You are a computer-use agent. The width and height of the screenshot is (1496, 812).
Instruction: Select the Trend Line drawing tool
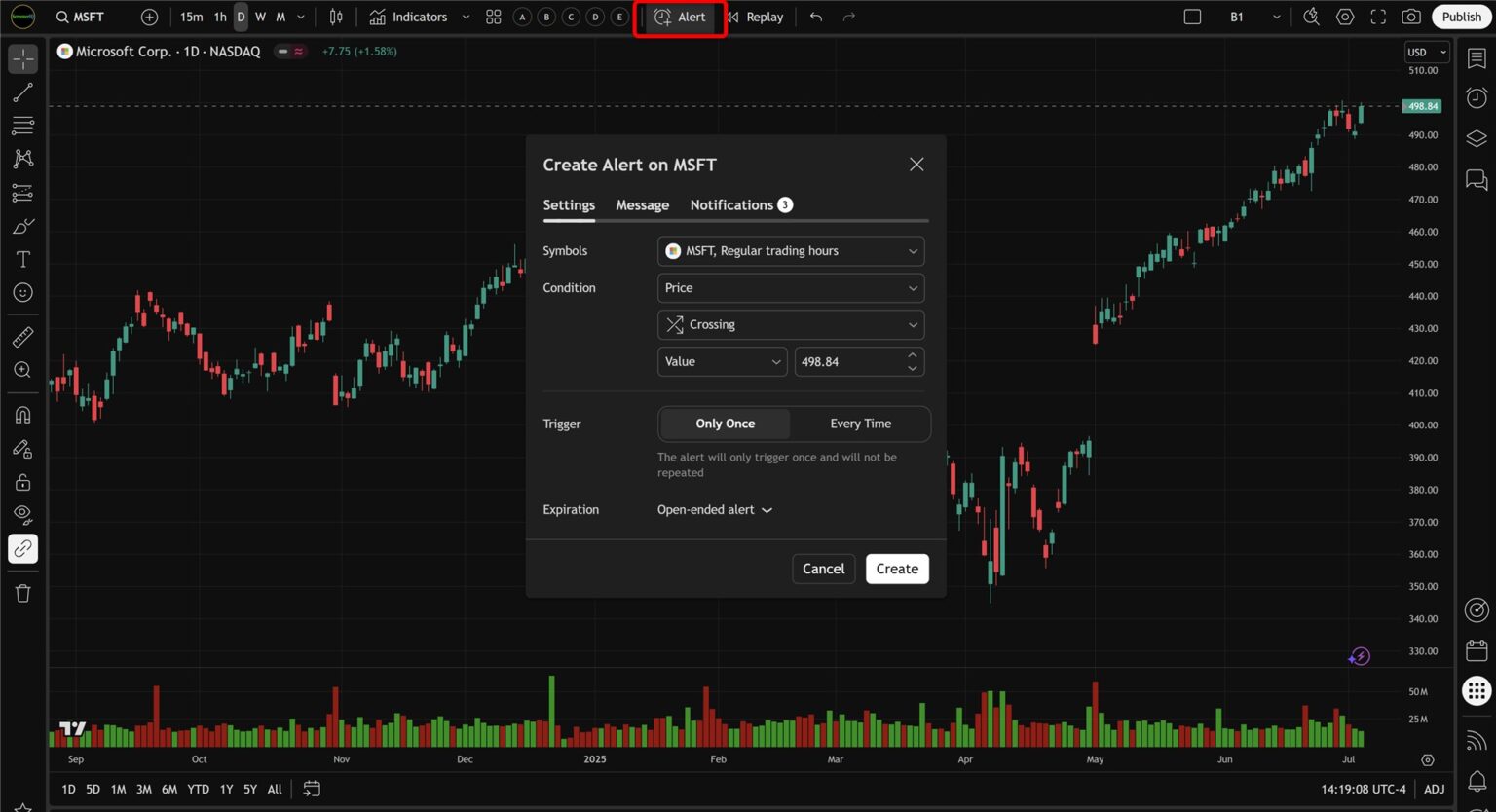pyautogui.click(x=22, y=92)
